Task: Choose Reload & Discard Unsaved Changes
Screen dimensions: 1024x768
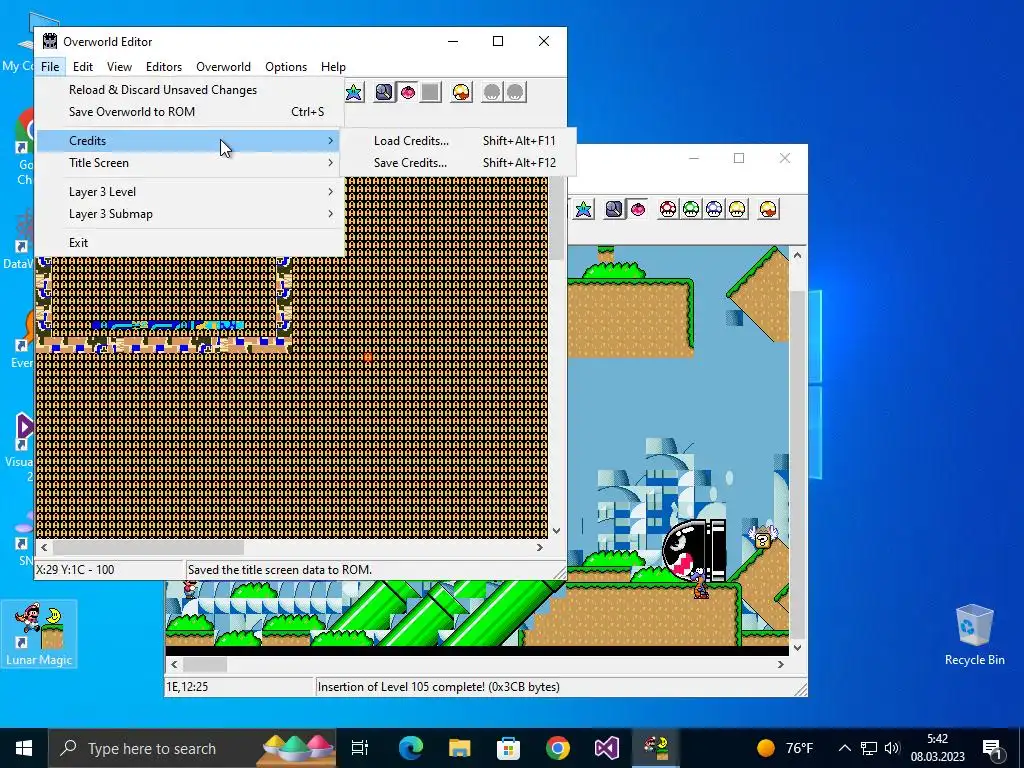Action: click(189, 90)
